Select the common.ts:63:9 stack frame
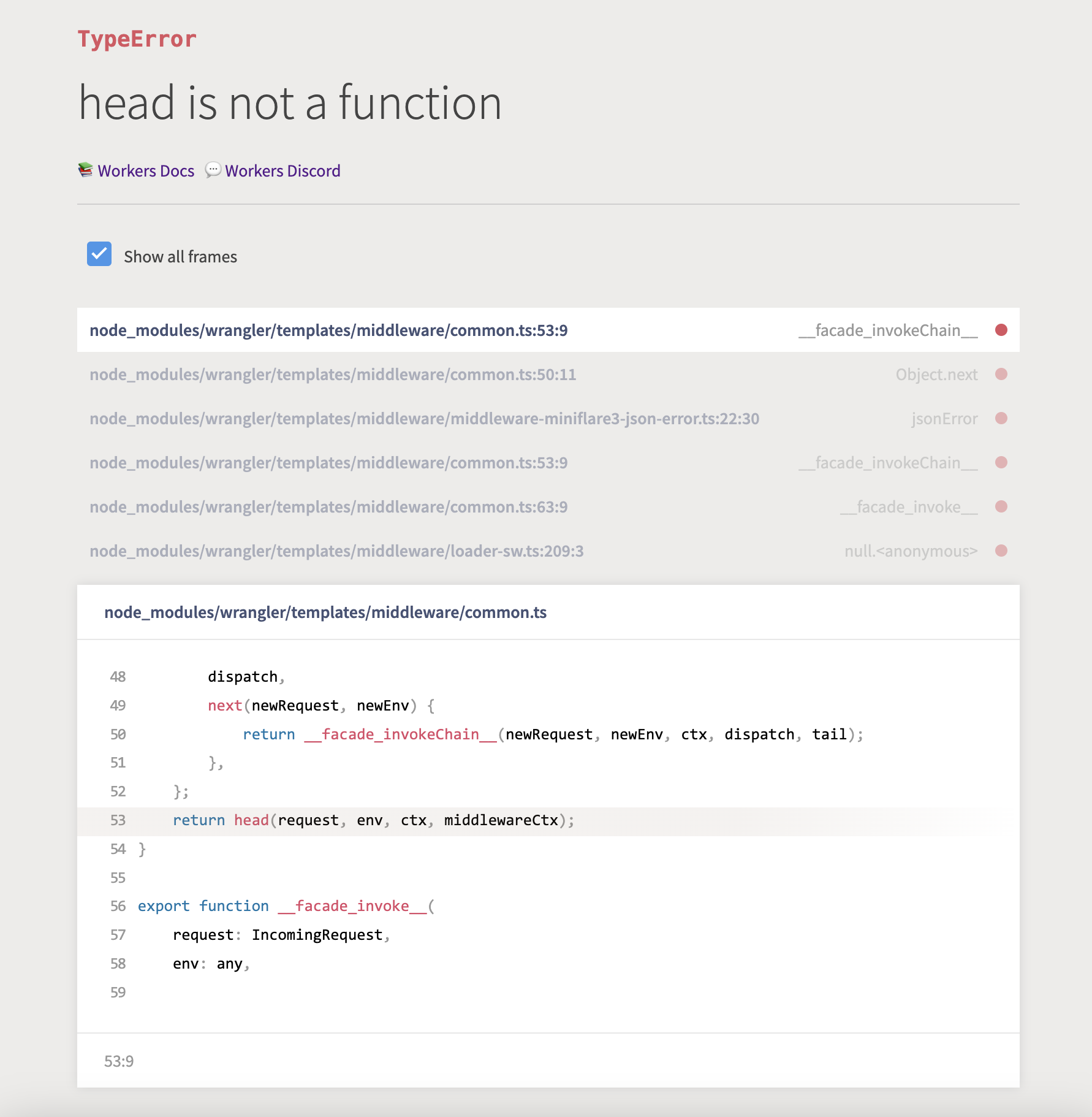Viewport: 1092px width, 1117px height. pos(548,506)
